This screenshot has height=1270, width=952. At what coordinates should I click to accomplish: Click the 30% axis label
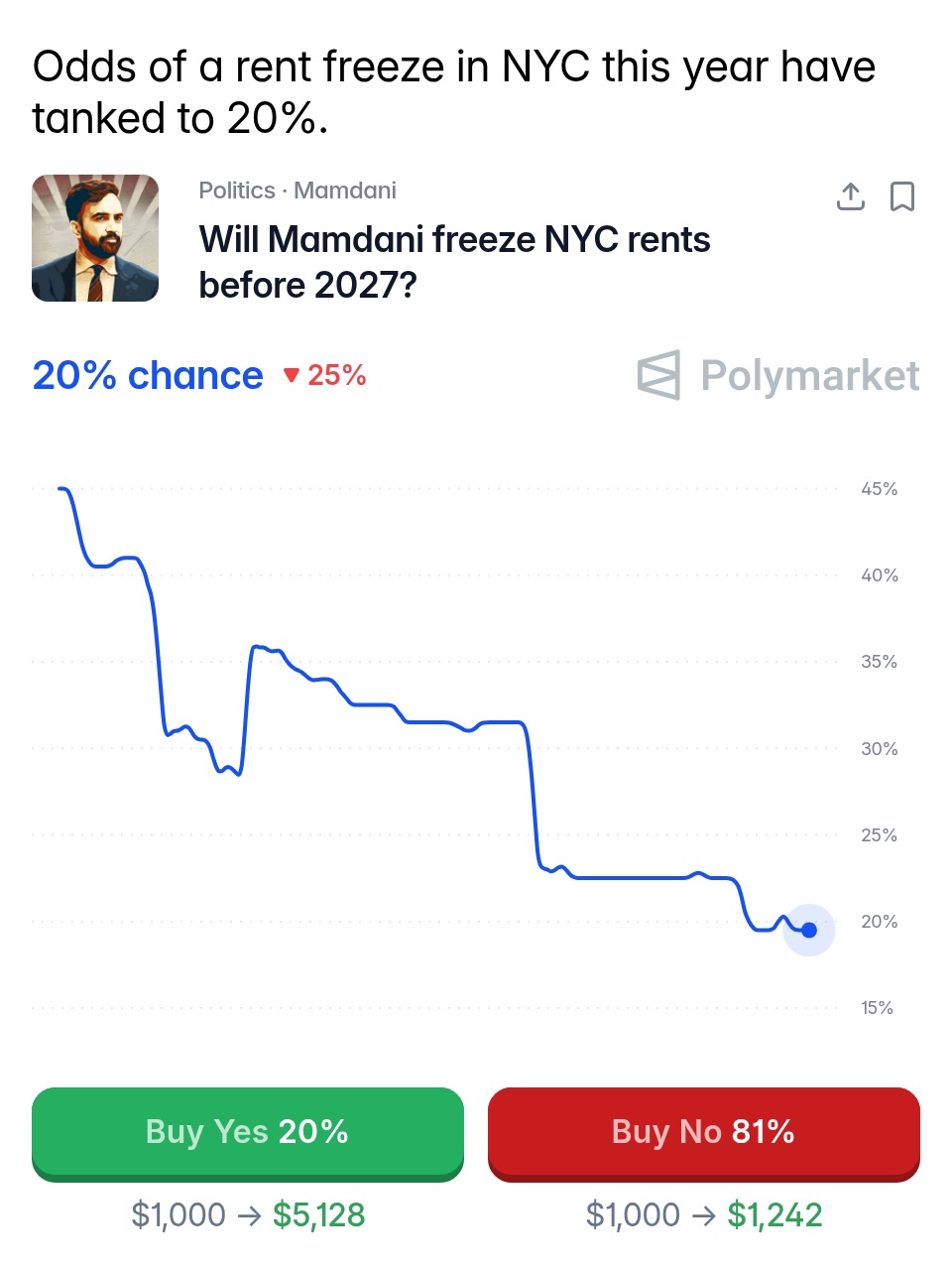click(x=879, y=749)
